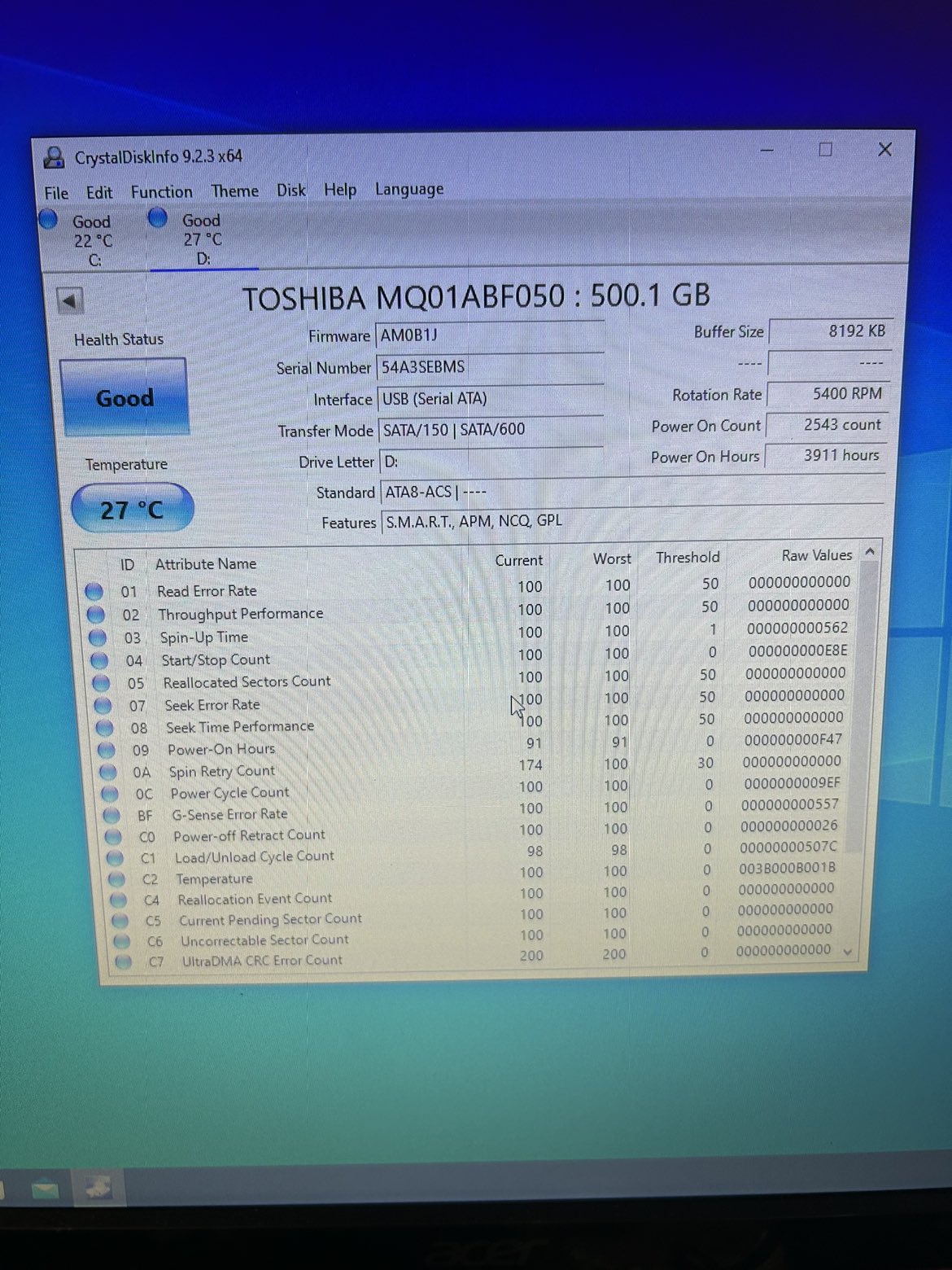Click the status circle for Start/Stop Count
Viewport: 952px width, 1270px height.
click(x=99, y=660)
